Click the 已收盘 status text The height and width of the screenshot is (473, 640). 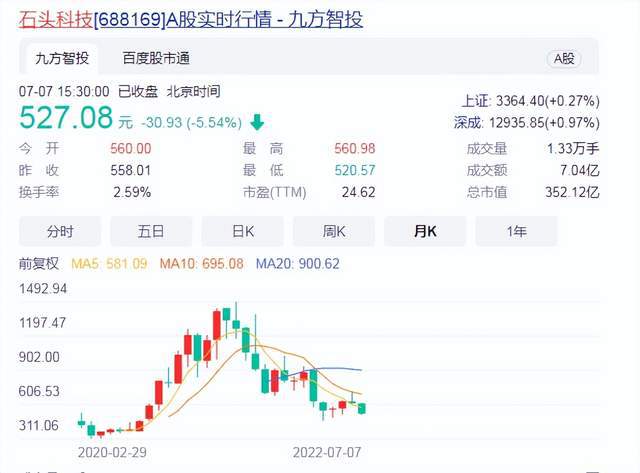138,91
